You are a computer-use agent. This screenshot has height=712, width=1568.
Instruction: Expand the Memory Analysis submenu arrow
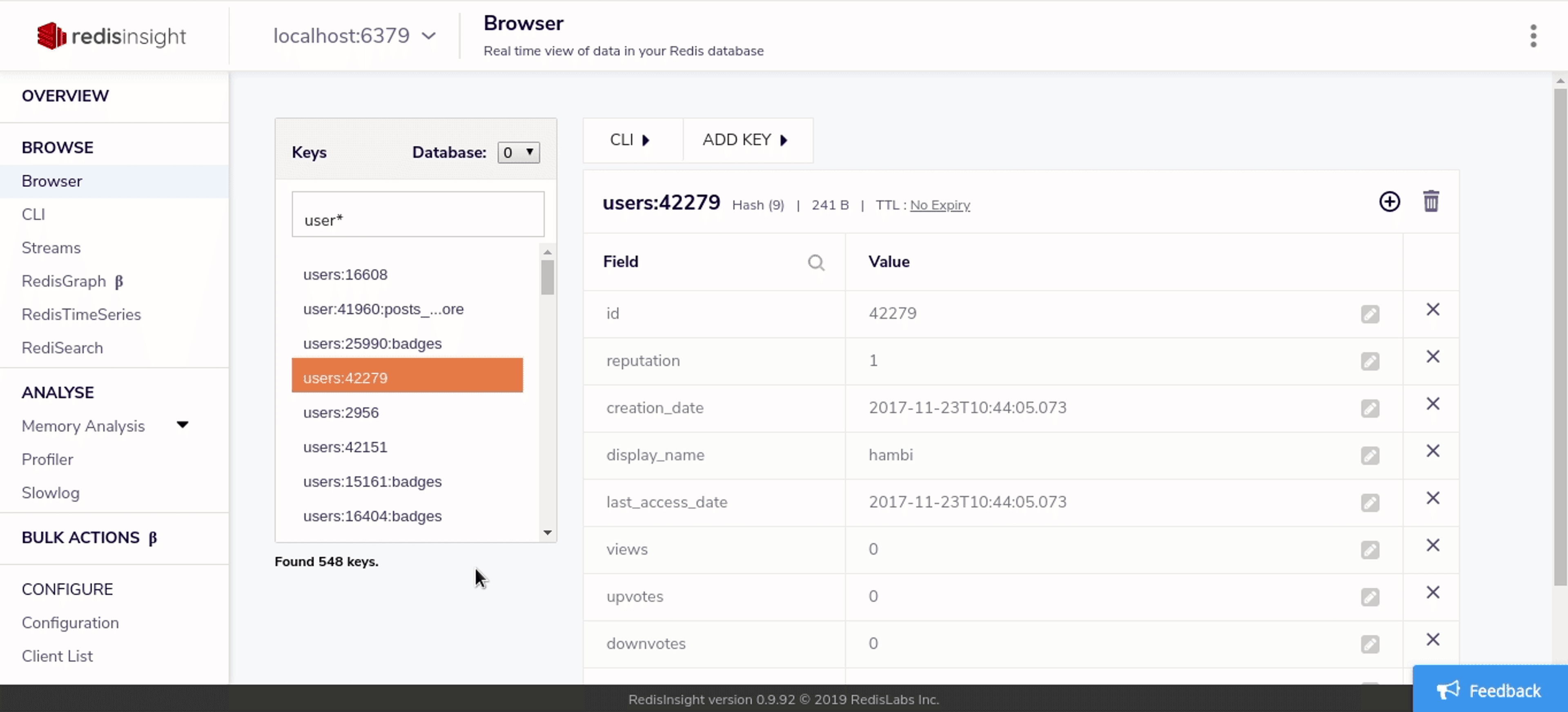tap(182, 424)
